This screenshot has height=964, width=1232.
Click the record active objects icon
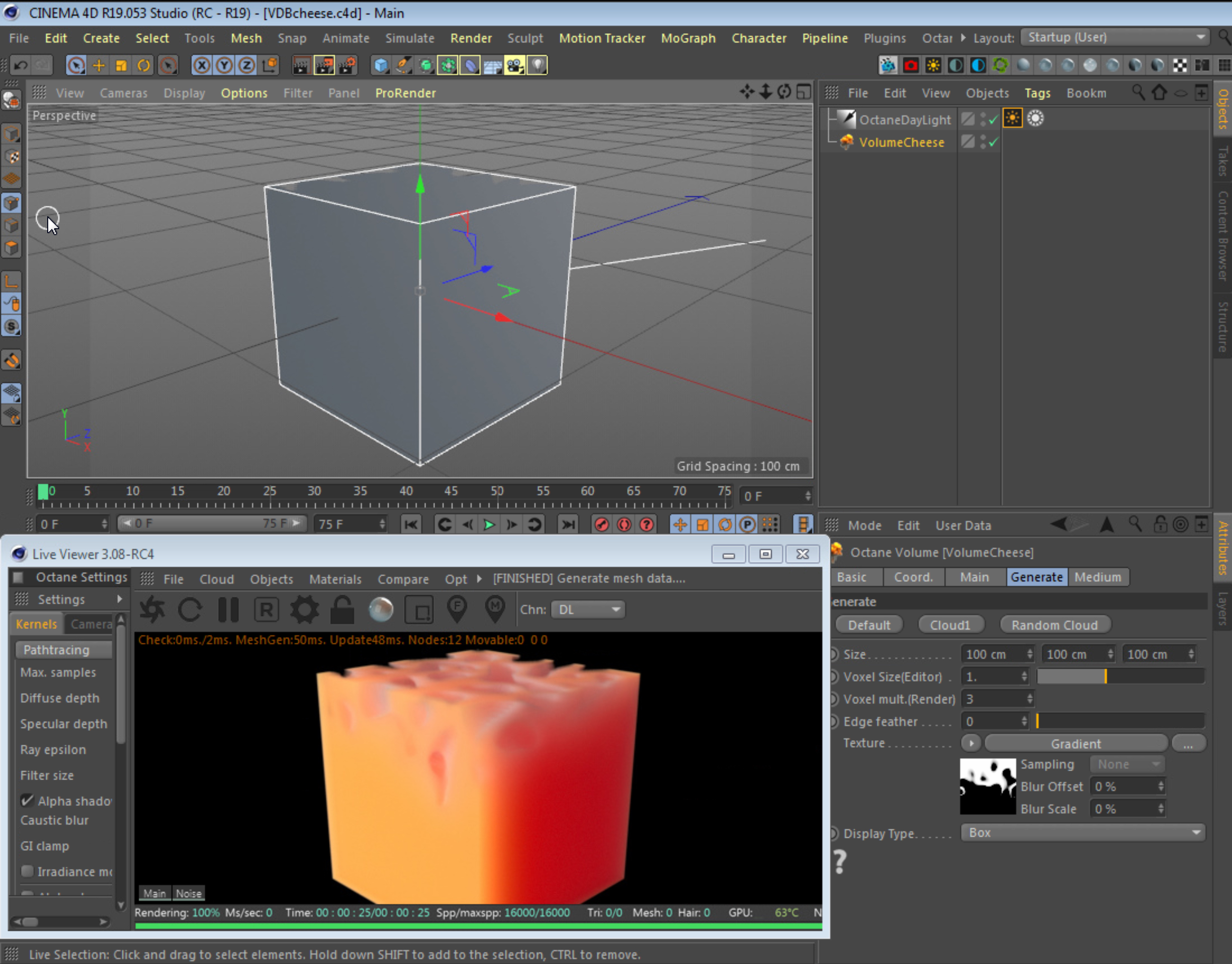[x=602, y=525]
